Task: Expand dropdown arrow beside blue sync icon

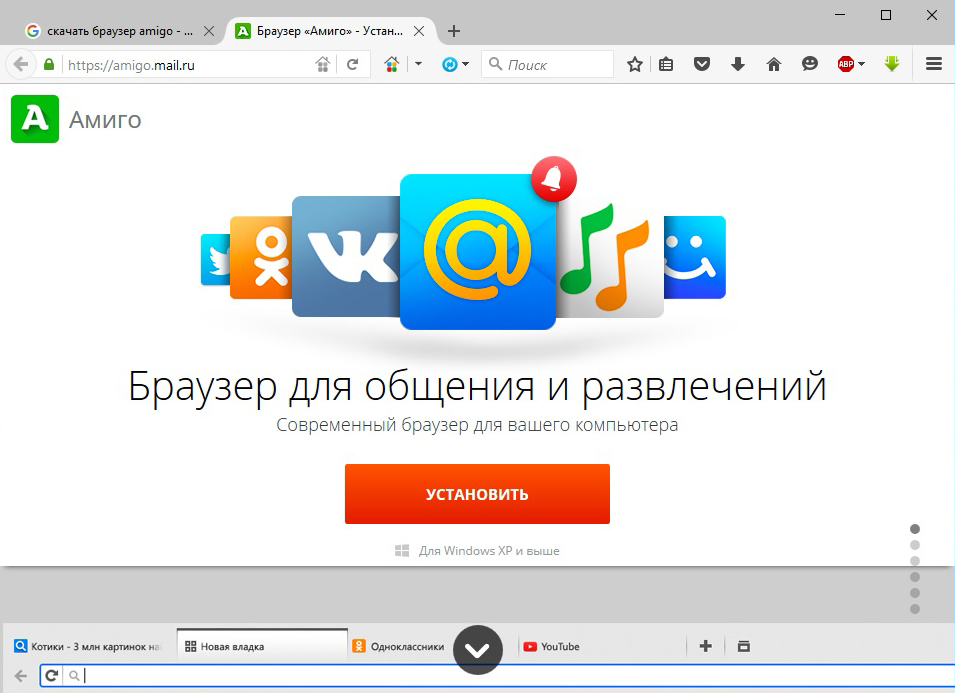Action: (x=466, y=64)
